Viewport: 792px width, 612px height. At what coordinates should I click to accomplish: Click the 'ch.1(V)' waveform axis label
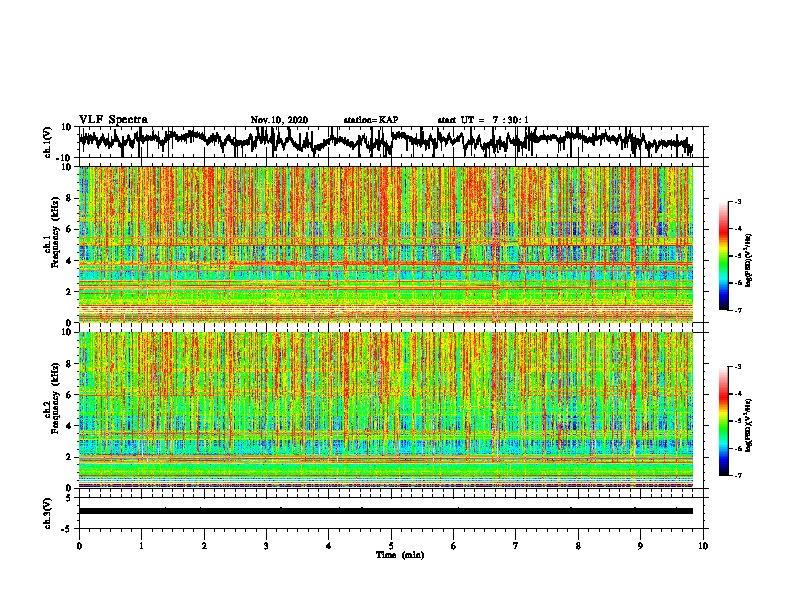pos(47,141)
